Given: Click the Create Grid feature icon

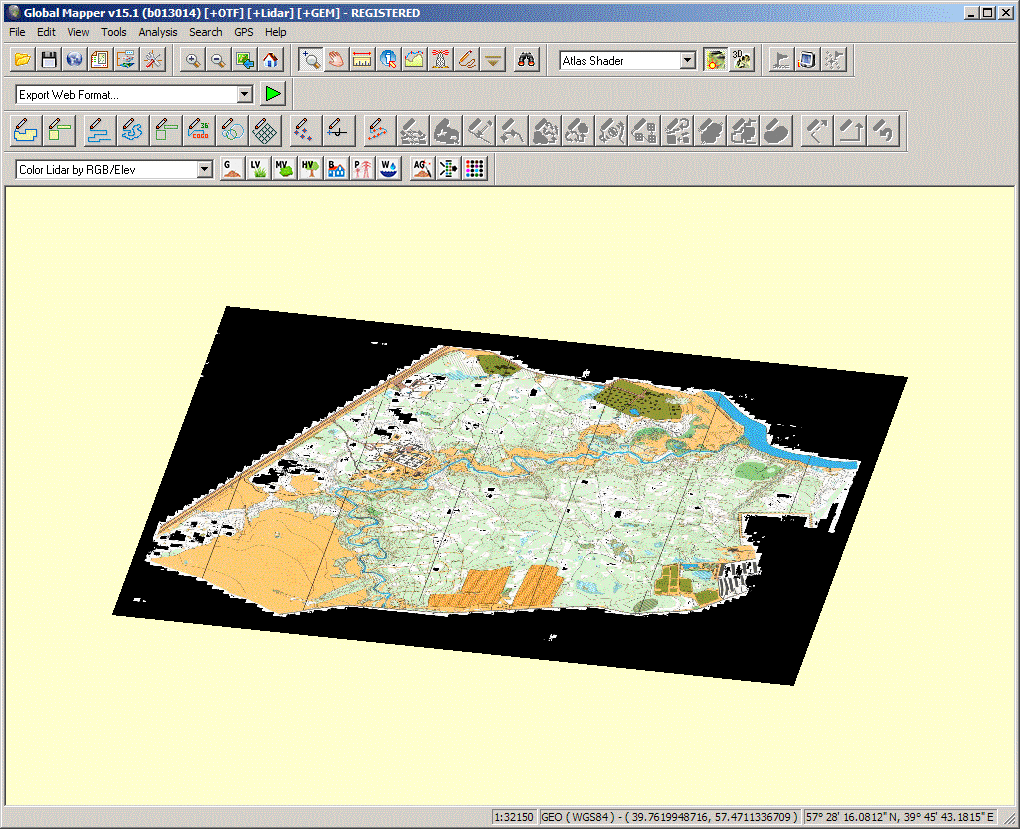Looking at the screenshot, I should click(x=265, y=130).
